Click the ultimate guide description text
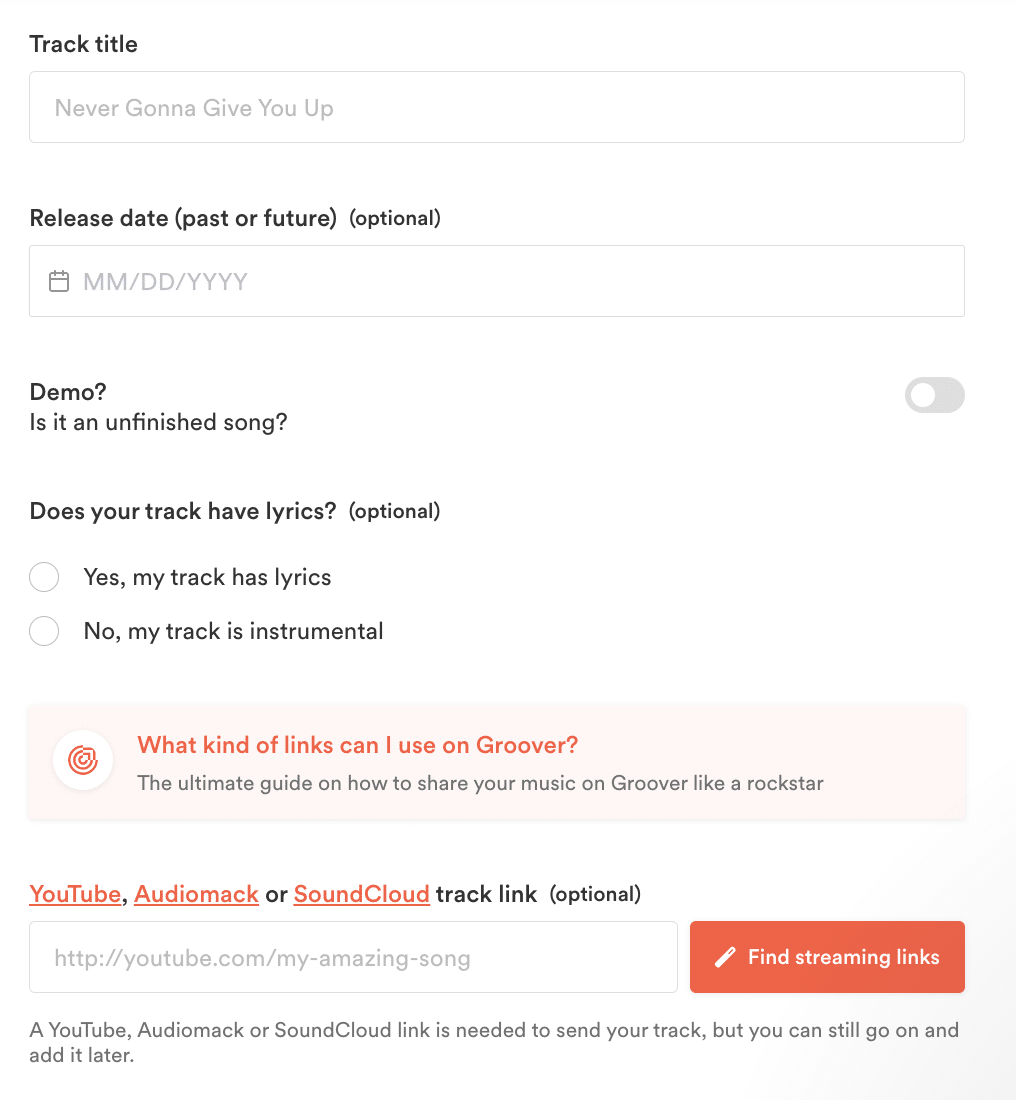 [x=481, y=783]
